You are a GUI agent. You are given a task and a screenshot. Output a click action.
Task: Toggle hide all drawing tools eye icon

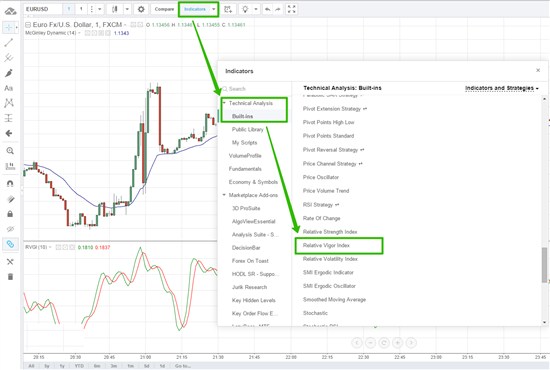[x=10, y=229]
